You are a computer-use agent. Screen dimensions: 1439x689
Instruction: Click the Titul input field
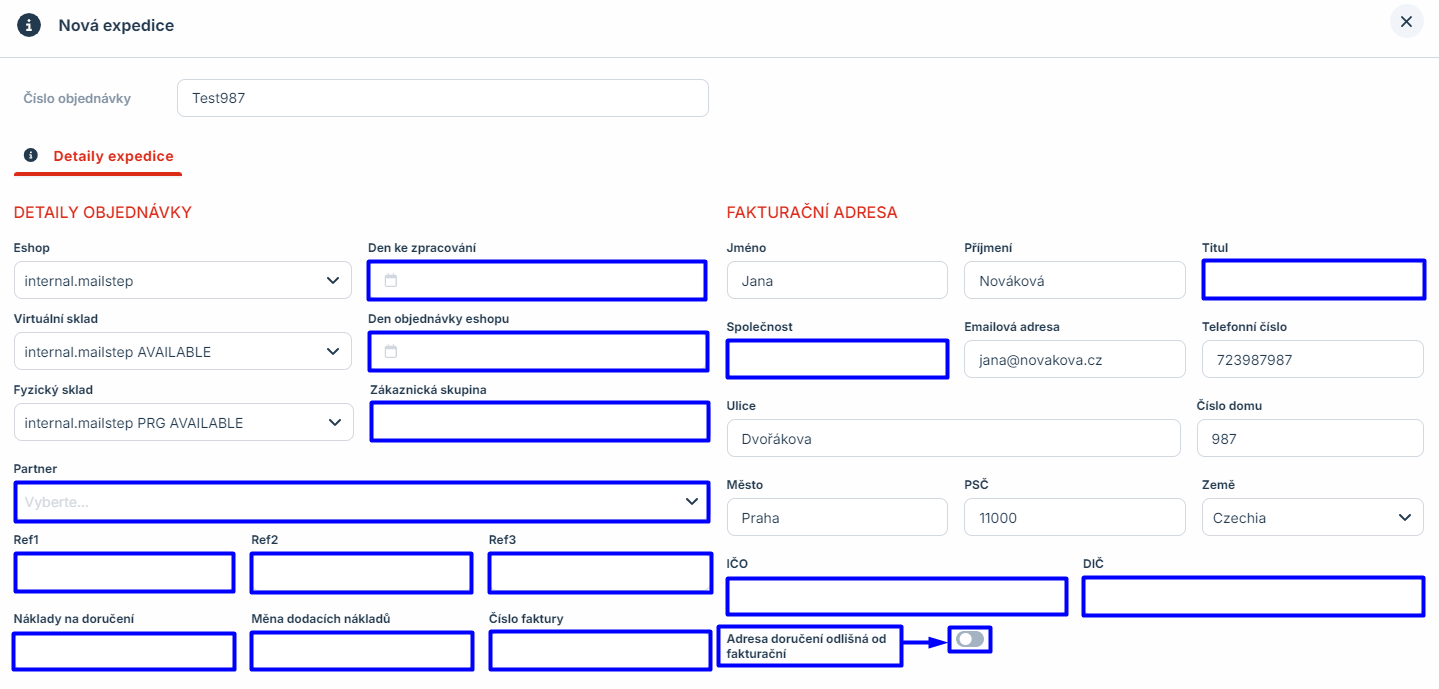[x=1312, y=280]
